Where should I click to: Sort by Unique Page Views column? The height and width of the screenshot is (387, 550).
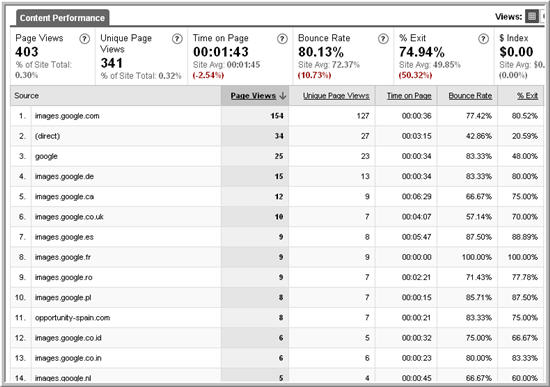(x=336, y=96)
